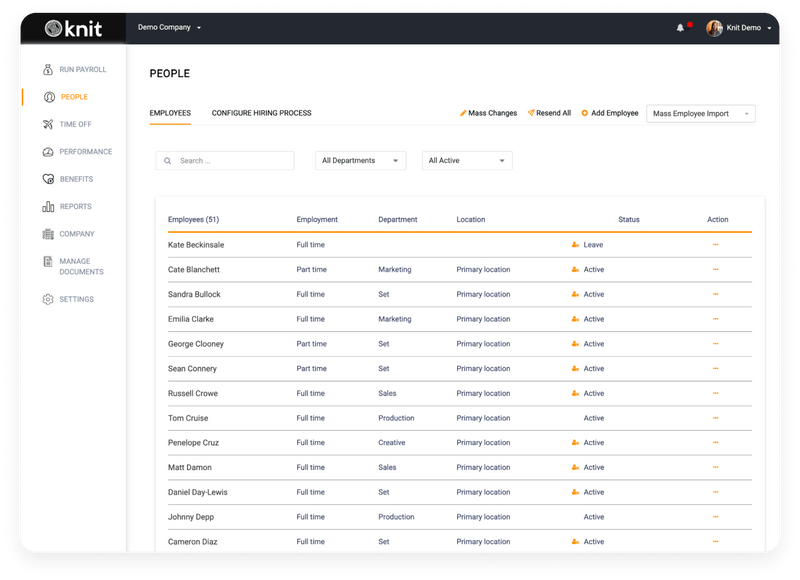This screenshot has width=800, height=580.
Task: Click the notification bell
Action: 681,27
